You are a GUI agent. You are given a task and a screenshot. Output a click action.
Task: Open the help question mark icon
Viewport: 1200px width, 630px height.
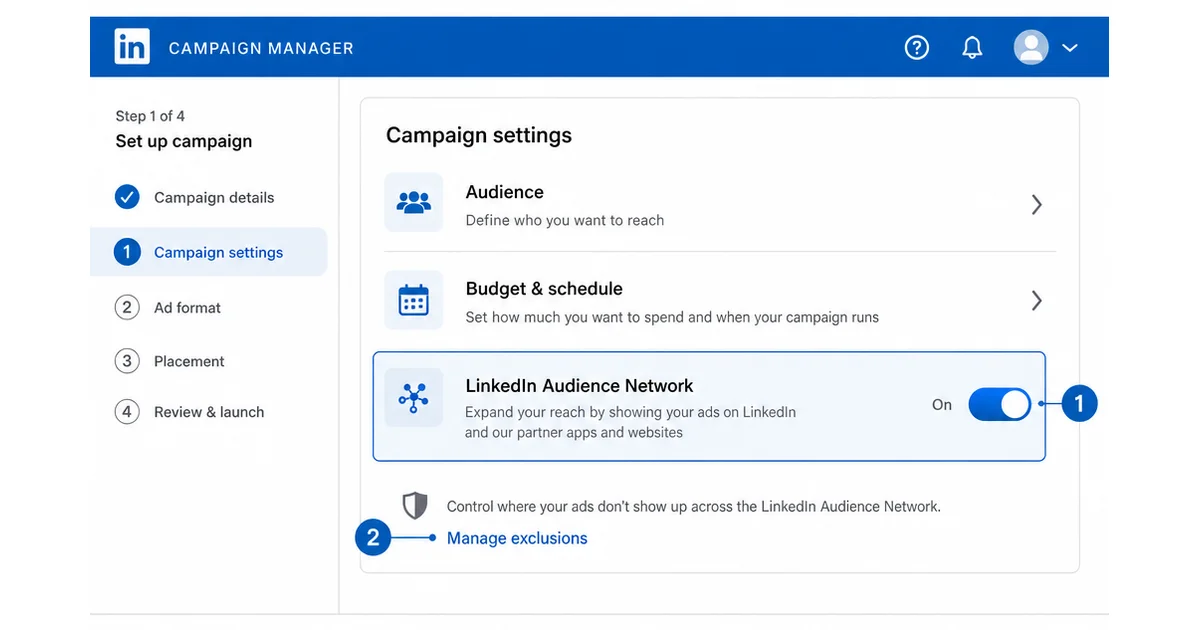coord(917,47)
